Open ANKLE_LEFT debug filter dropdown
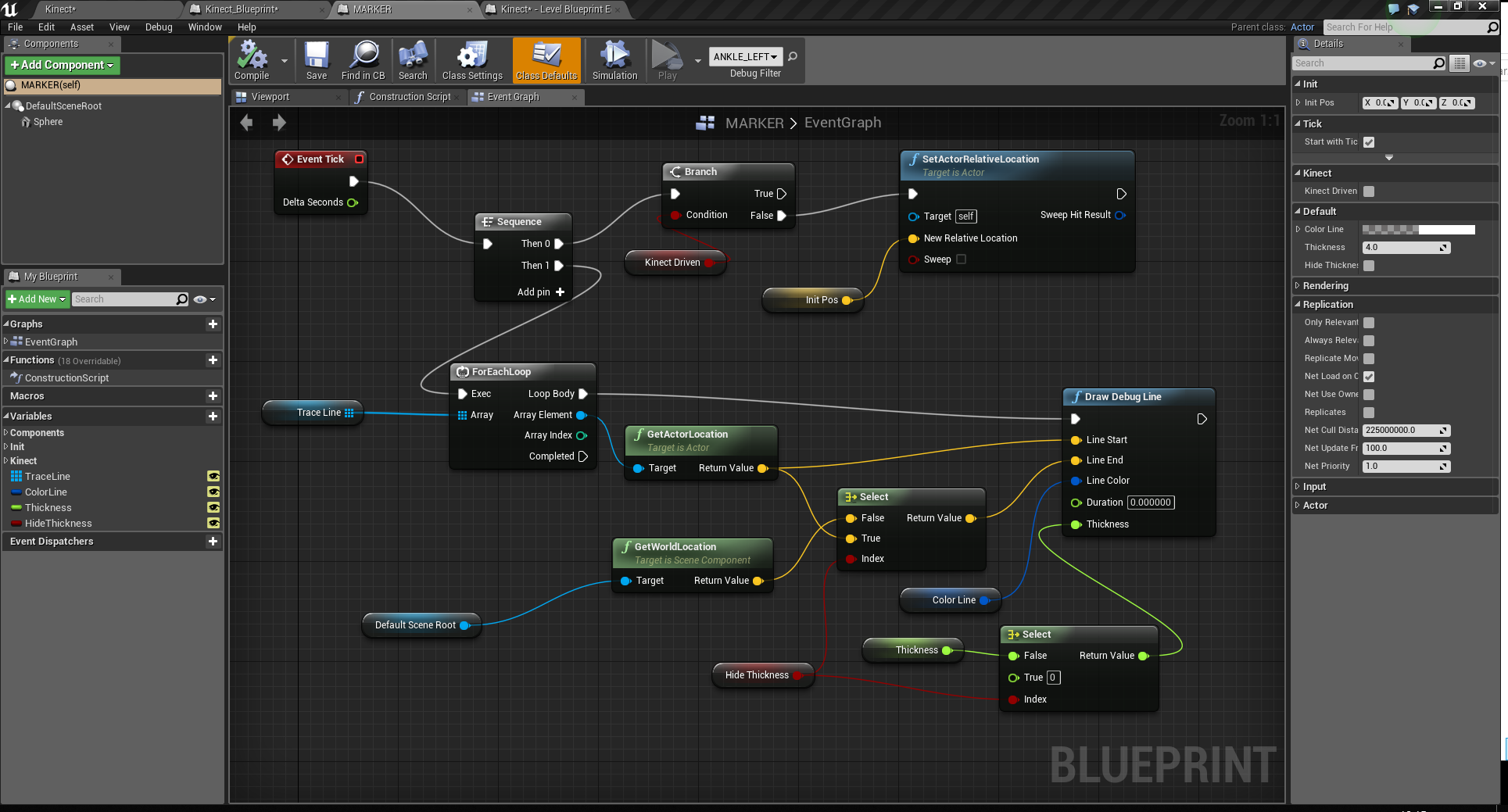The image size is (1508, 812). coord(745,56)
